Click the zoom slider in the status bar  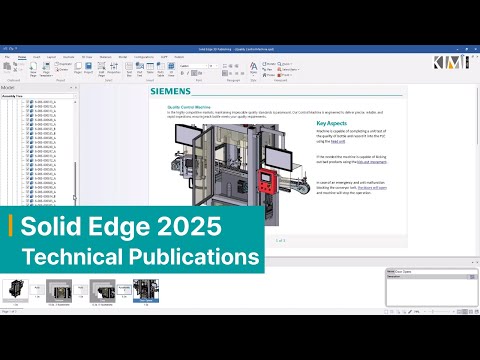(x=439, y=312)
